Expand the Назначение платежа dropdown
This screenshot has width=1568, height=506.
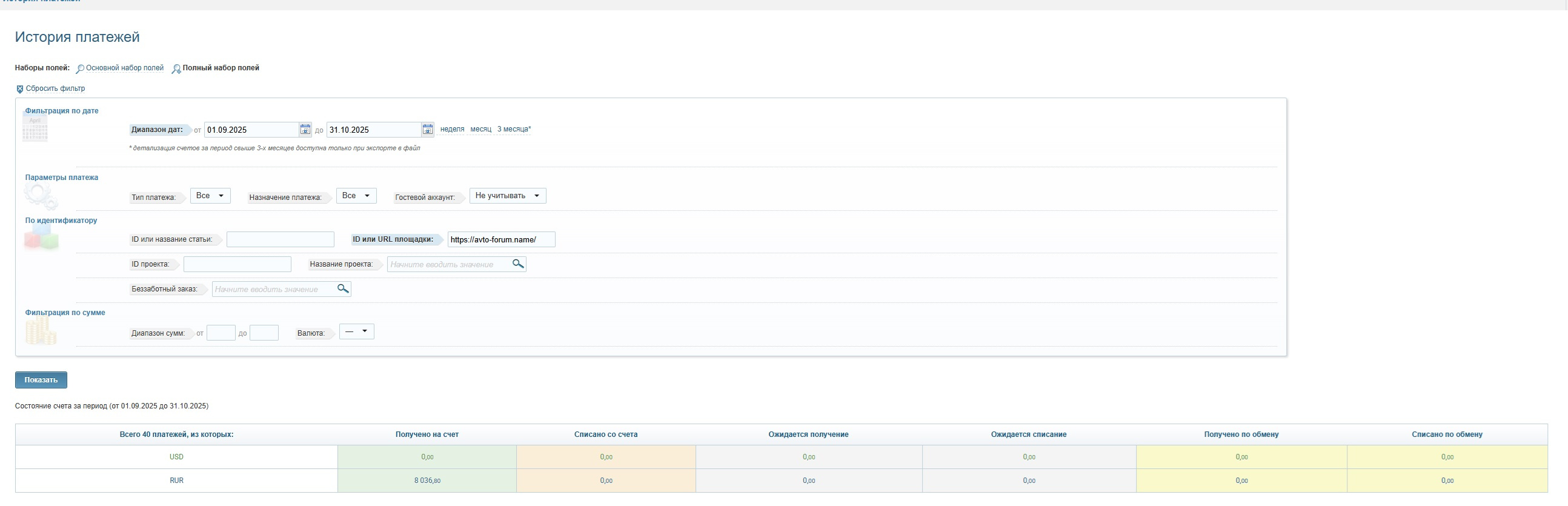point(357,196)
